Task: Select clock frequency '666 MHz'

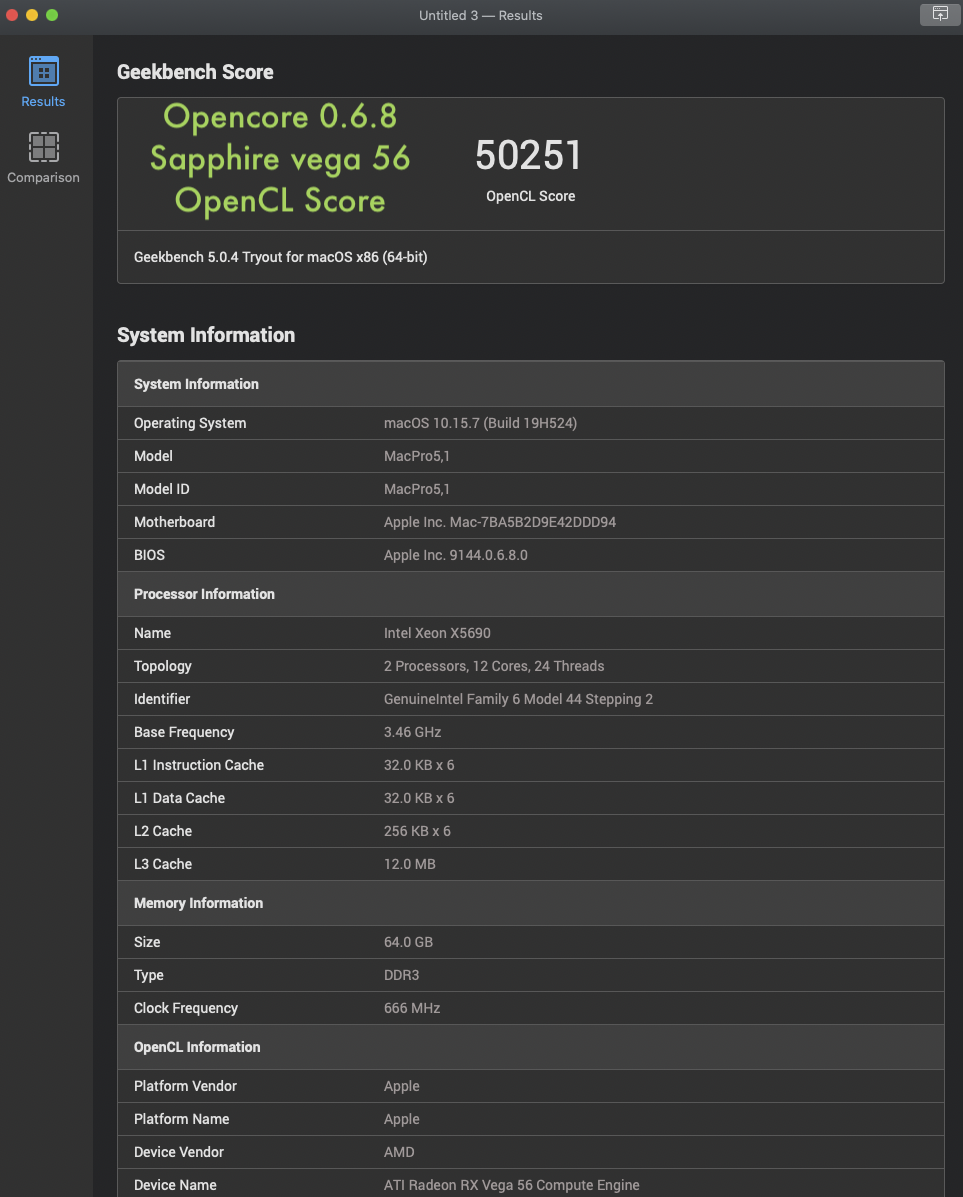Action: [412, 1008]
